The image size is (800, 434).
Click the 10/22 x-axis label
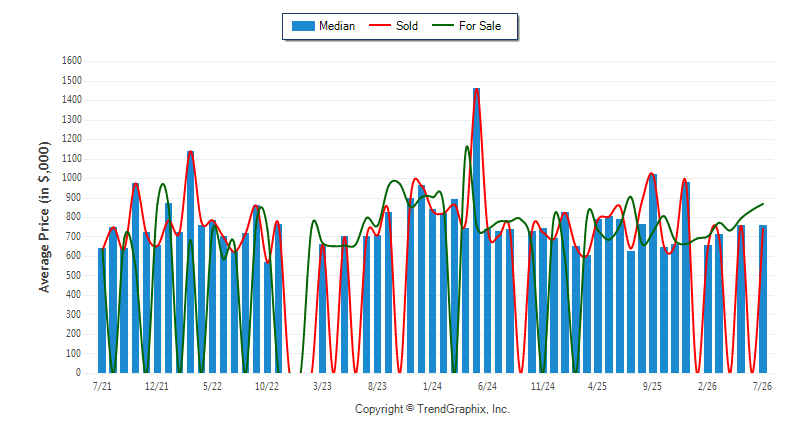(267, 386)
